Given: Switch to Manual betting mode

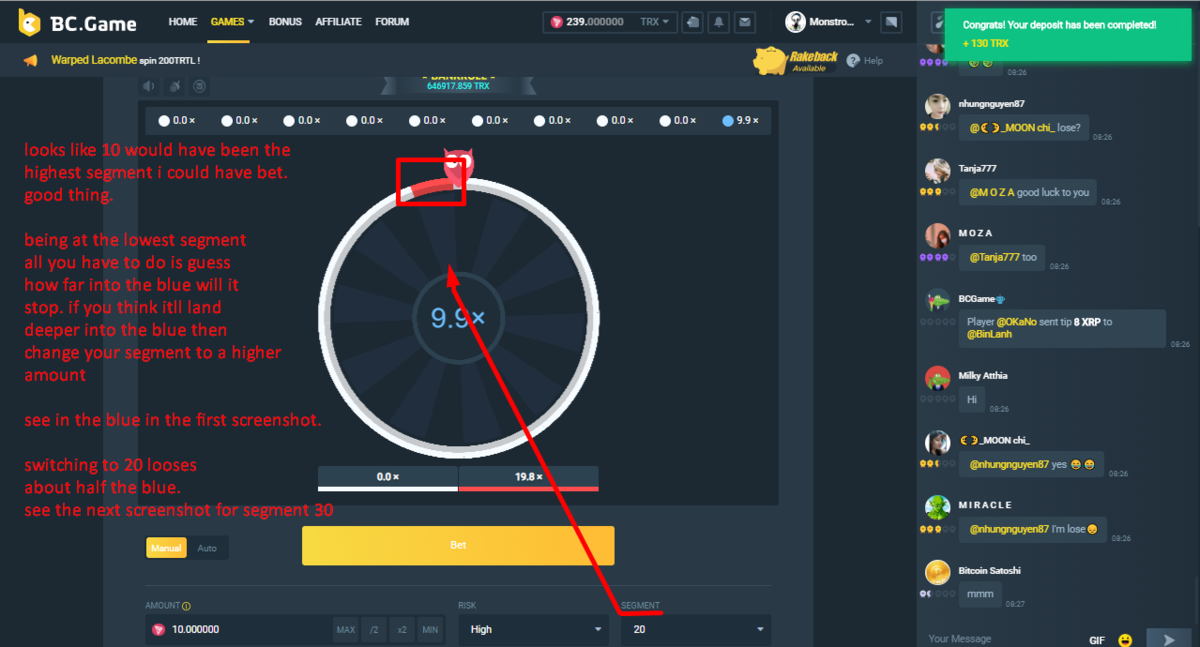Looking at the screenshot, I should (166, 548).
